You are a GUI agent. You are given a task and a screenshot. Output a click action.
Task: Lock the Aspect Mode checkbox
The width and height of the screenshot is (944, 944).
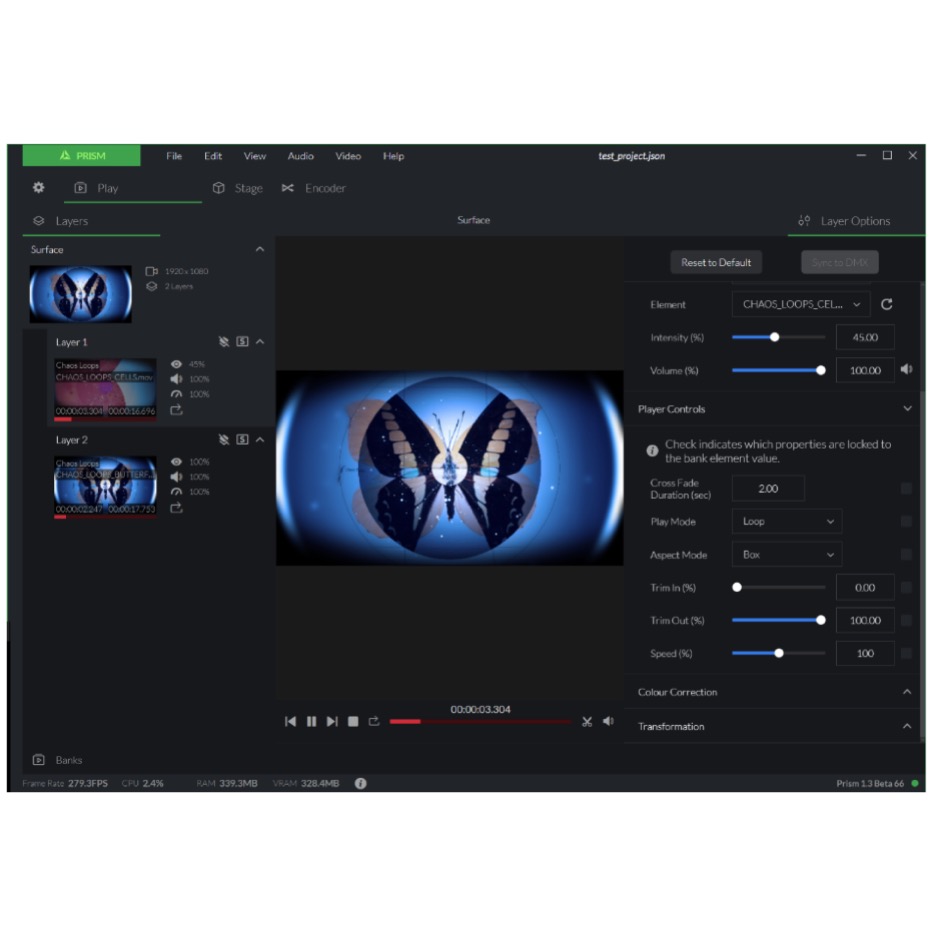(906, 555)
